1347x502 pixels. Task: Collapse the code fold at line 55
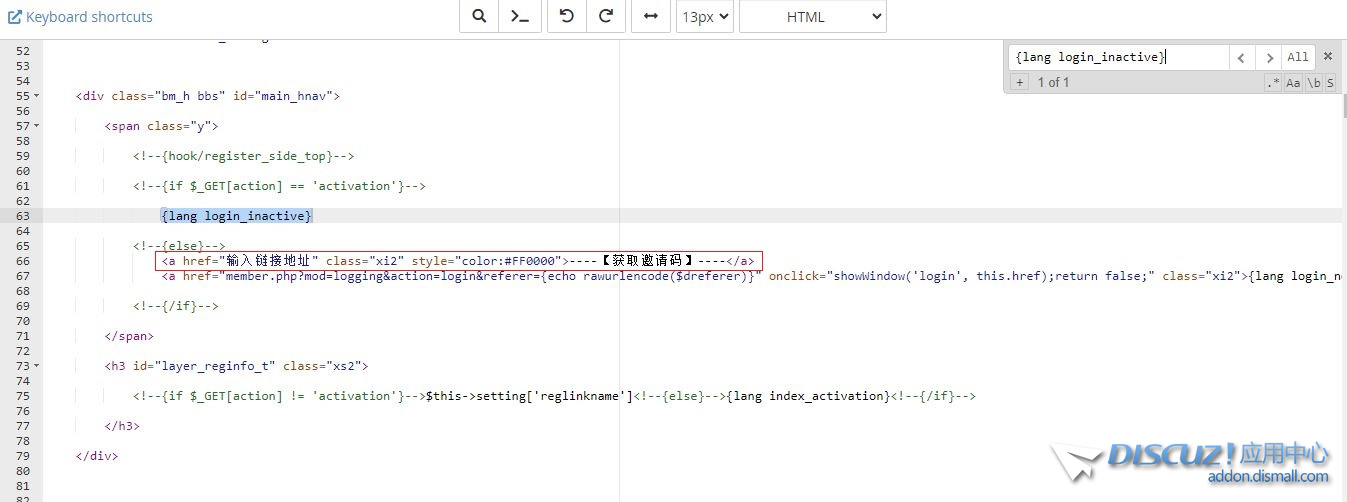37,96
